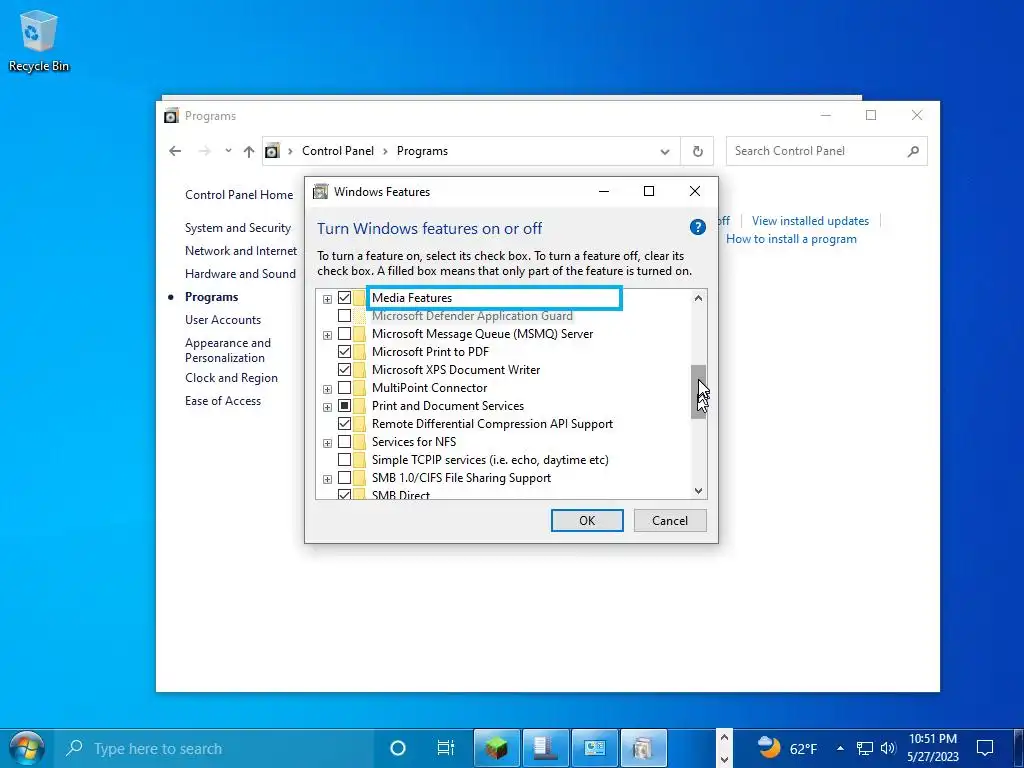
Task: Go back with the Programs window arrow
Action: 175,151
